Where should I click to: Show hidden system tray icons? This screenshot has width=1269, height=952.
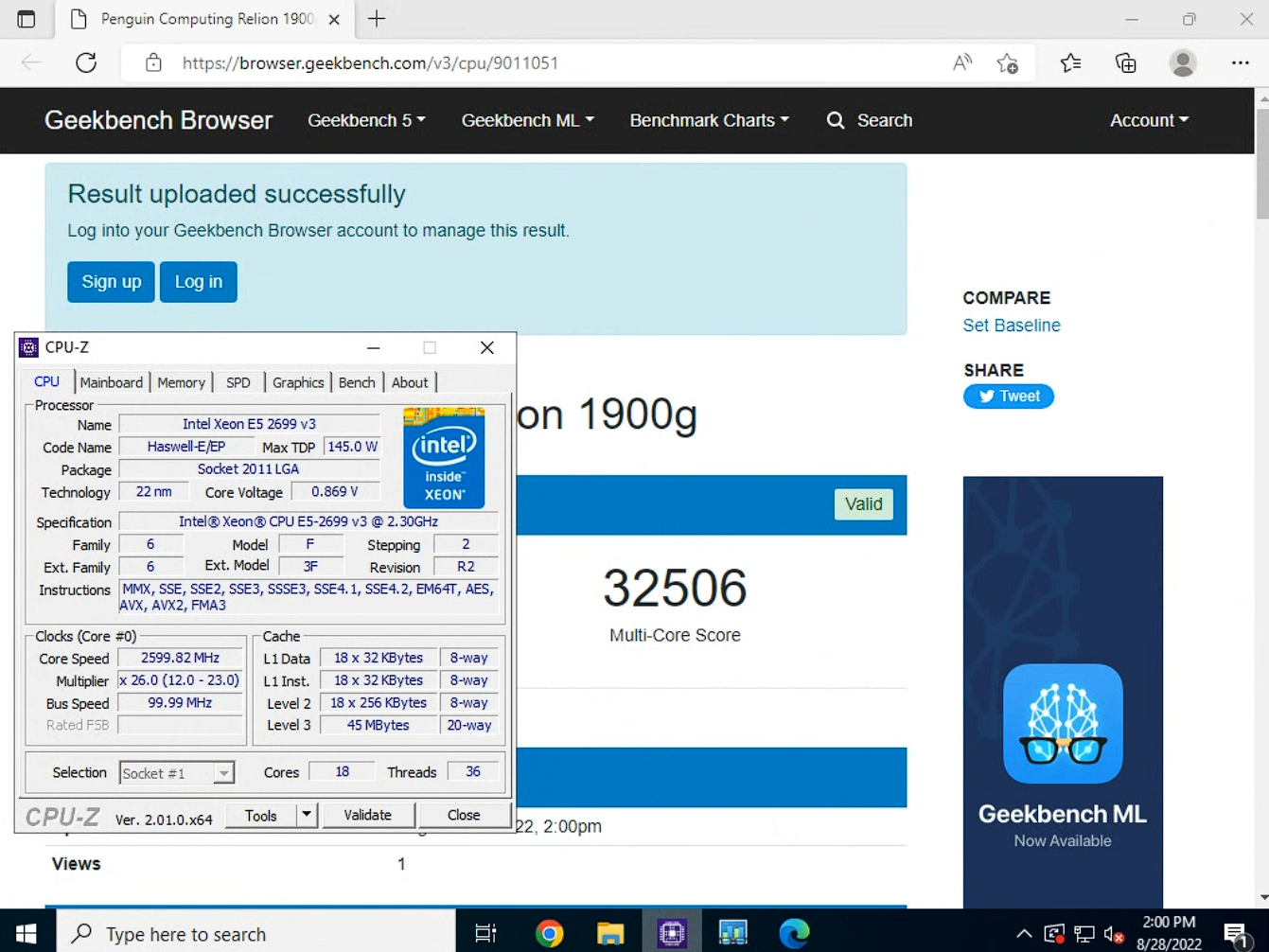(x=1024, y=934)
